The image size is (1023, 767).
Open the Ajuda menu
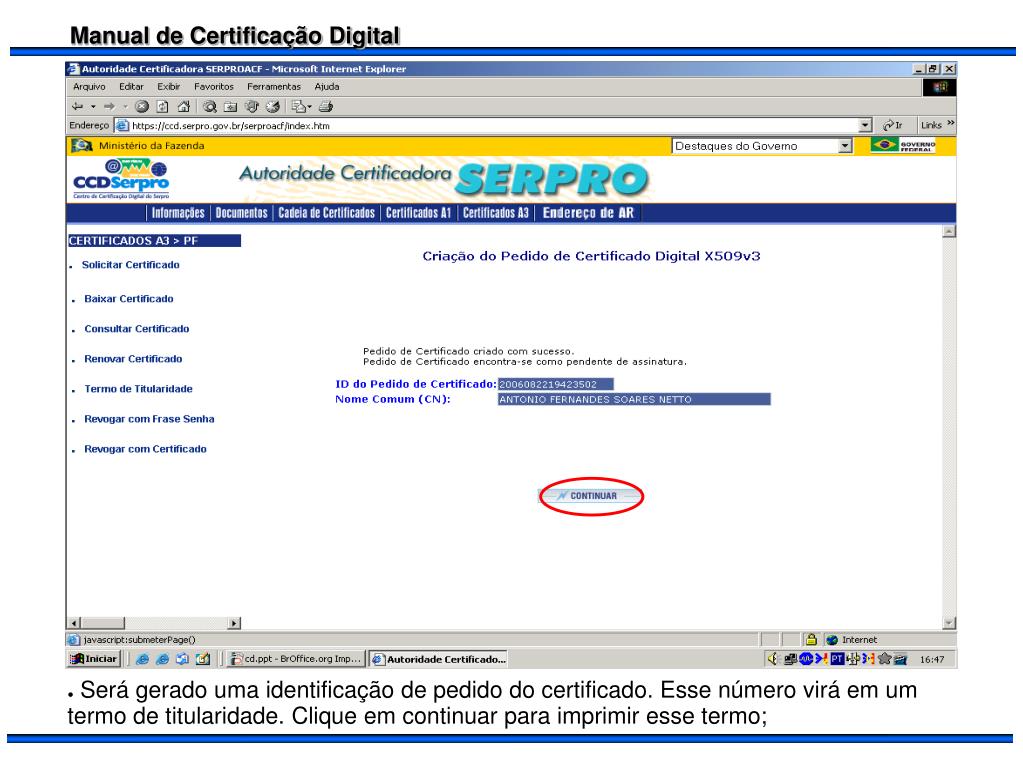pyautogui.click(x=327, y=87)
